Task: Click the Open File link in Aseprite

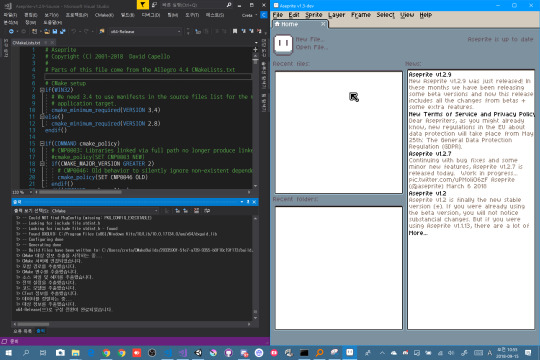Action: tap(312, 47)
